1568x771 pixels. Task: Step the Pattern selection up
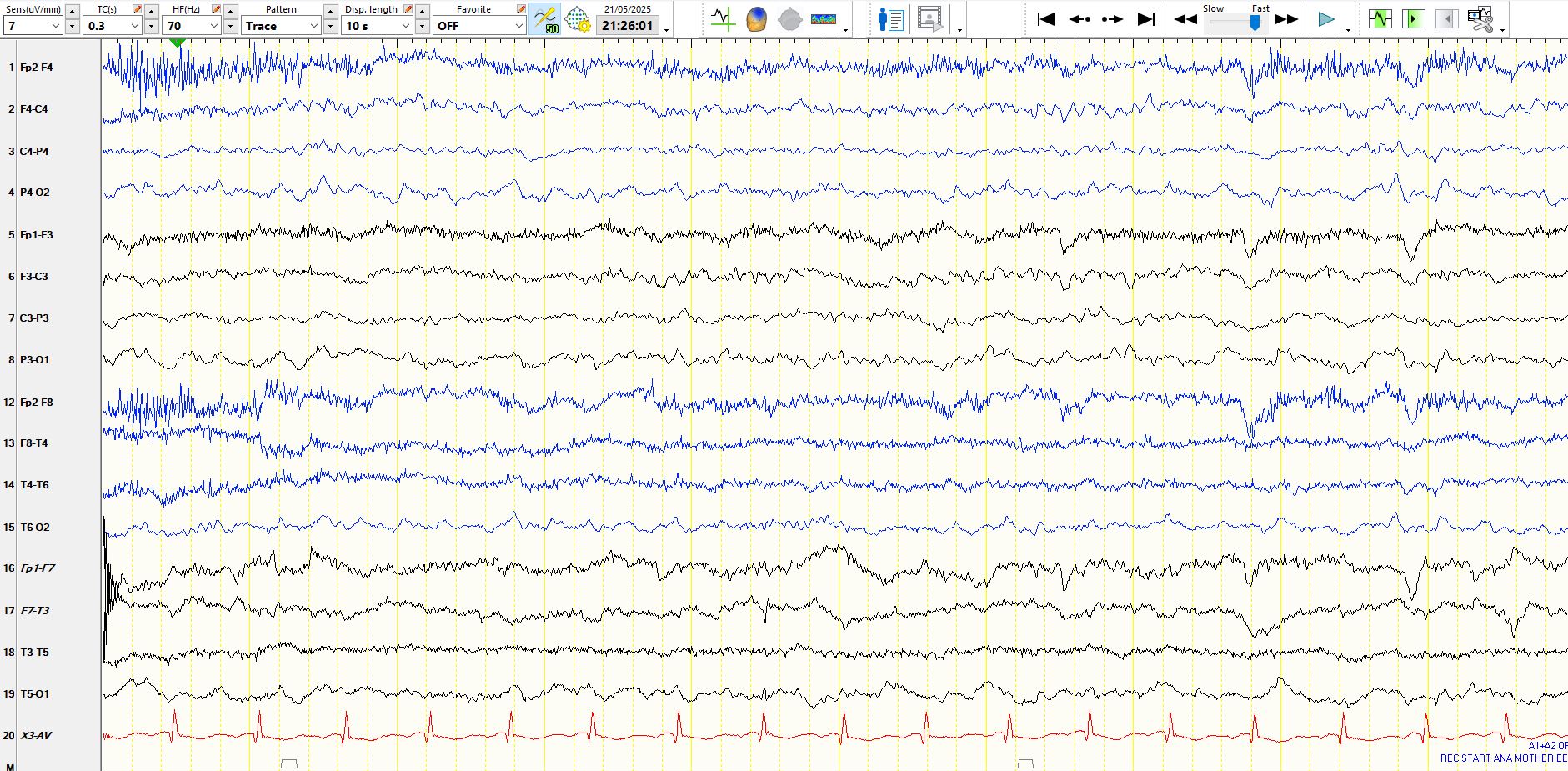(331, 11)
